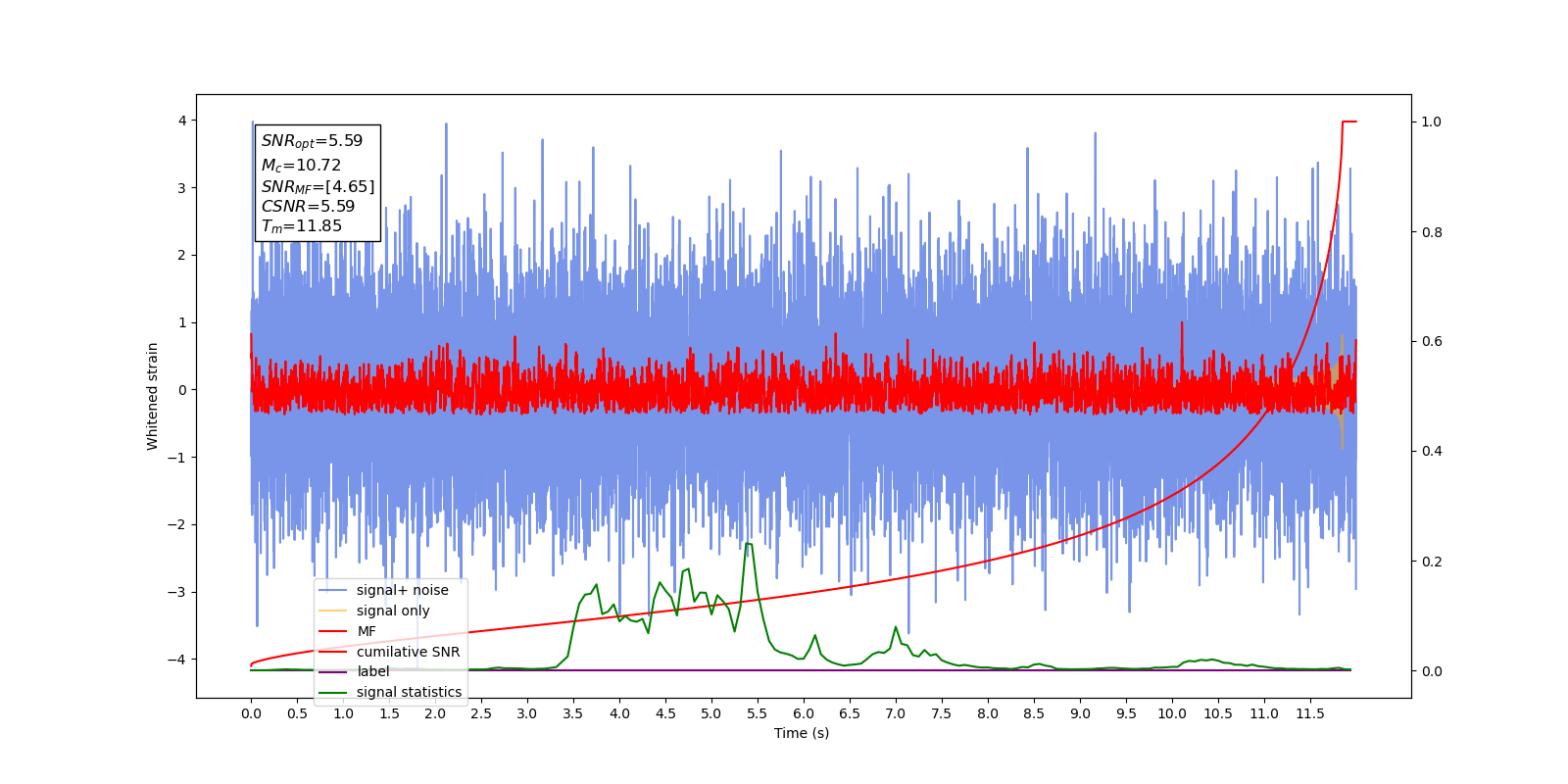Screen dimensions: 1568x784
Task: Click the cumulative SNR plateau at 1.0
Action: pos(1349,122)
